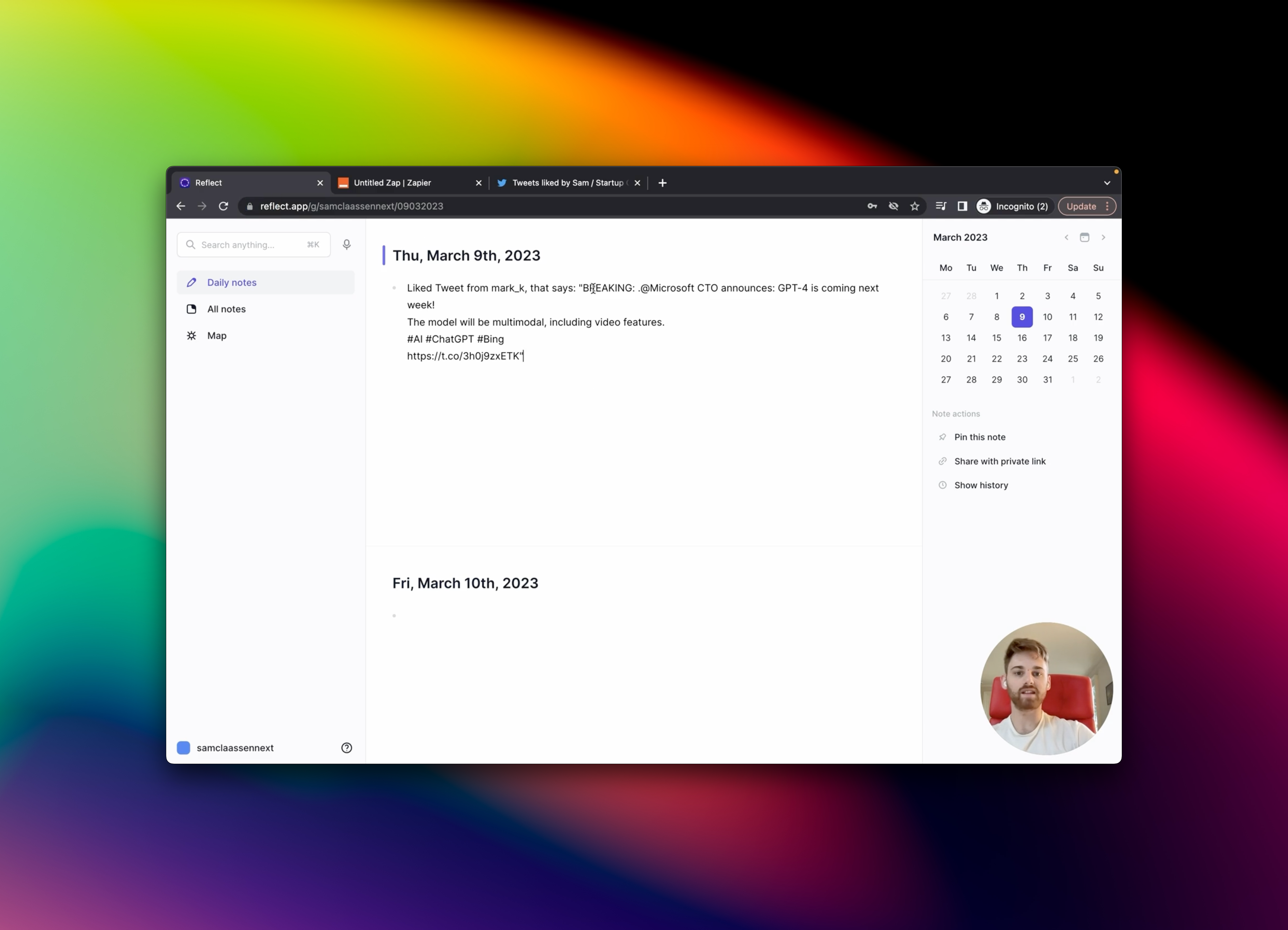The image size is (1288, 930).
Task: Go to previous month in calendar
Action: [1066, 238]
